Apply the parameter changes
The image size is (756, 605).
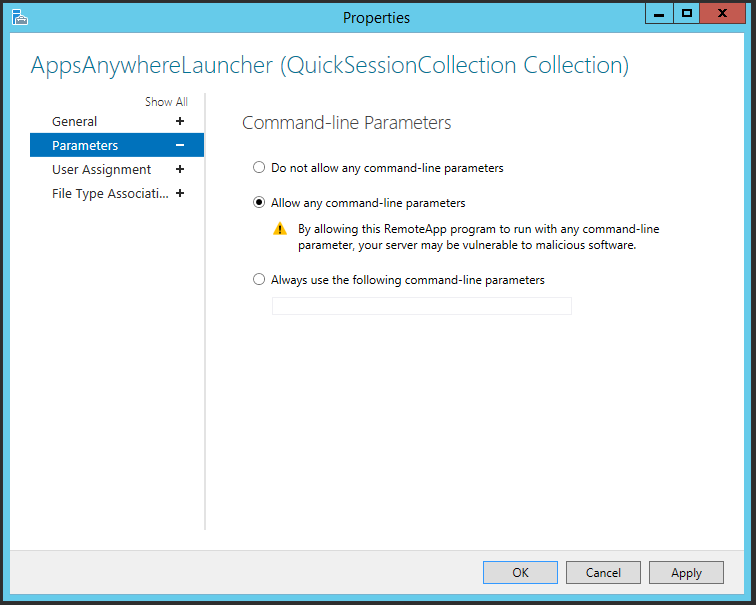pos(686,573)
